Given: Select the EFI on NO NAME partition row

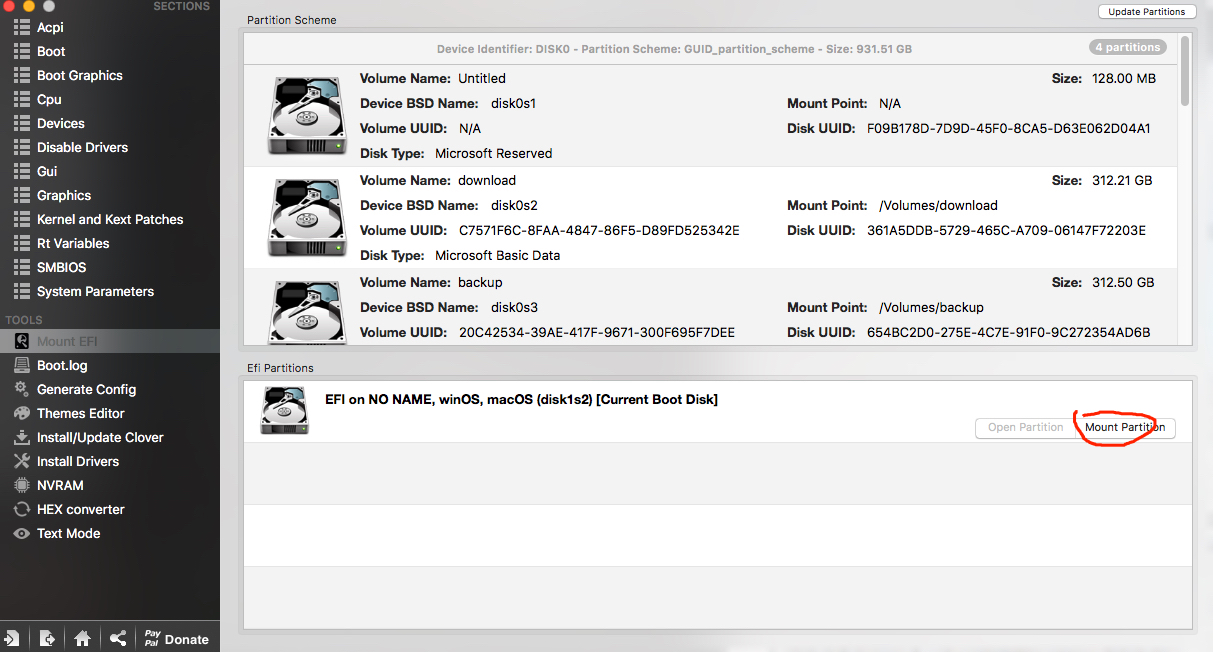Looking at the screenshot, I should coord(600,410).
